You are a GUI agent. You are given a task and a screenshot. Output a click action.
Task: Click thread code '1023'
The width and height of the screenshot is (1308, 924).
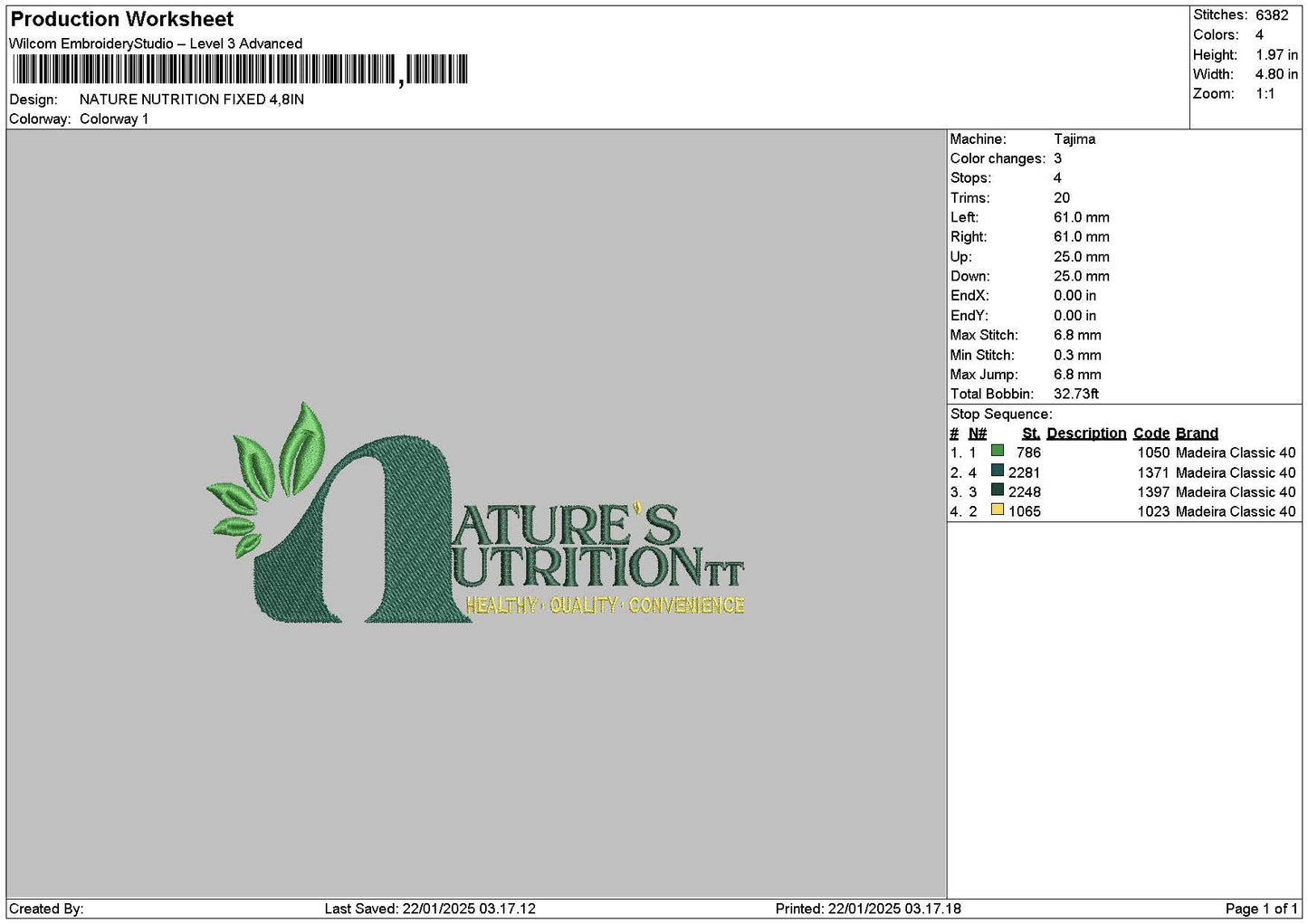pos(1154,511)
